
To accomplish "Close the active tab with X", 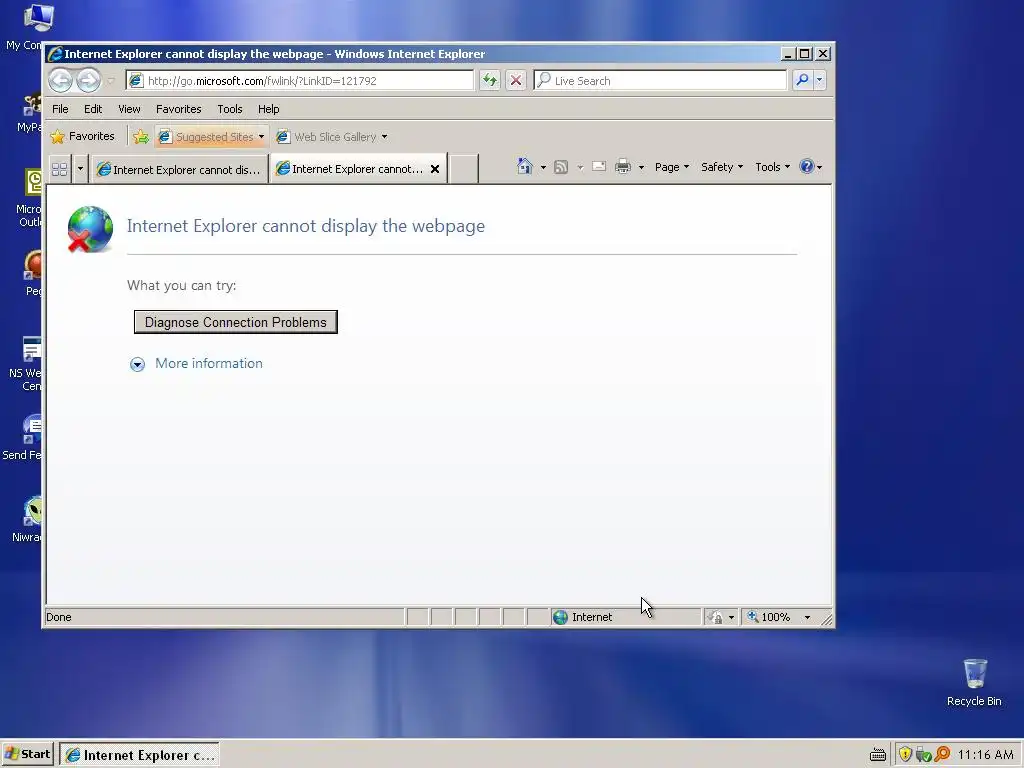I will click(x=435, y=169).
